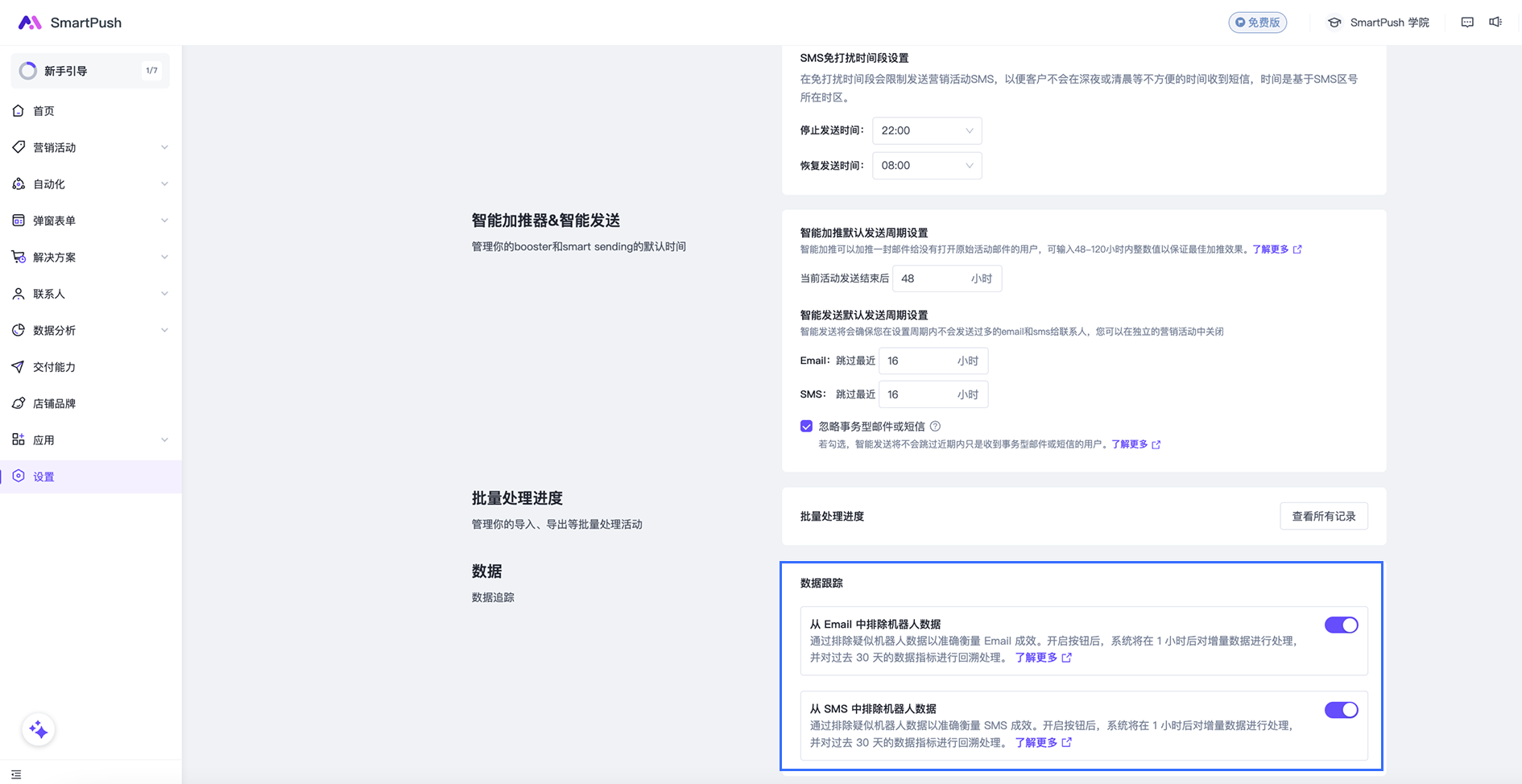Click 了解更多 link under 智能加推默认发送周期设置

coord(1271,250)
